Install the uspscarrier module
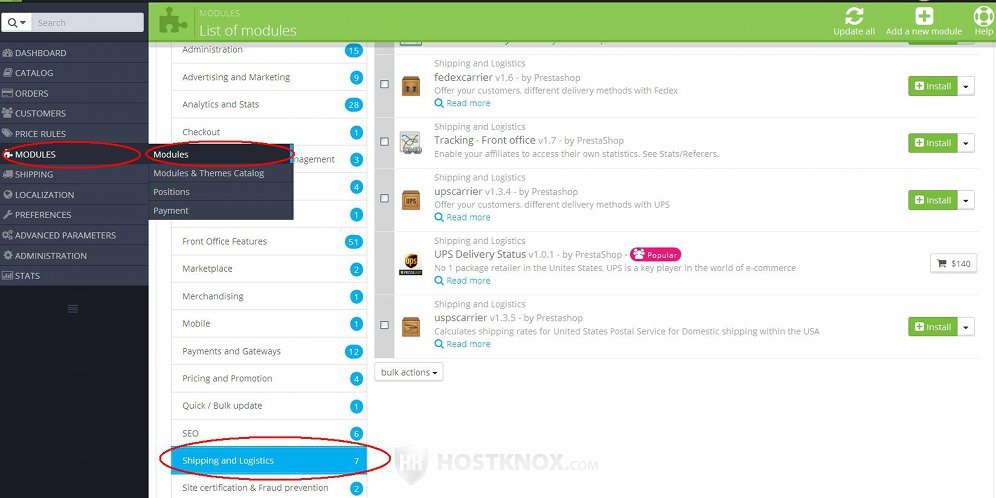This screenshot has width=996, height=498. [x=932, y=327]
